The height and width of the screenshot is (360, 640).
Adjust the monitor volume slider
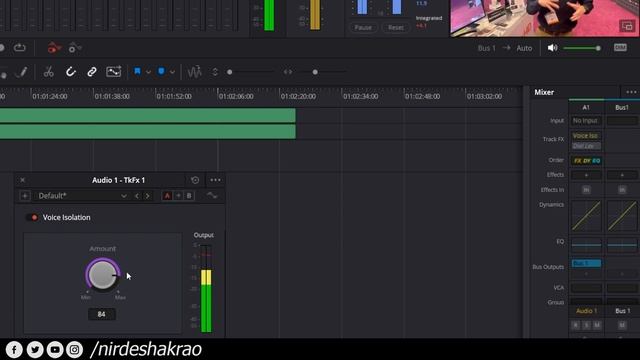point(582,48)
